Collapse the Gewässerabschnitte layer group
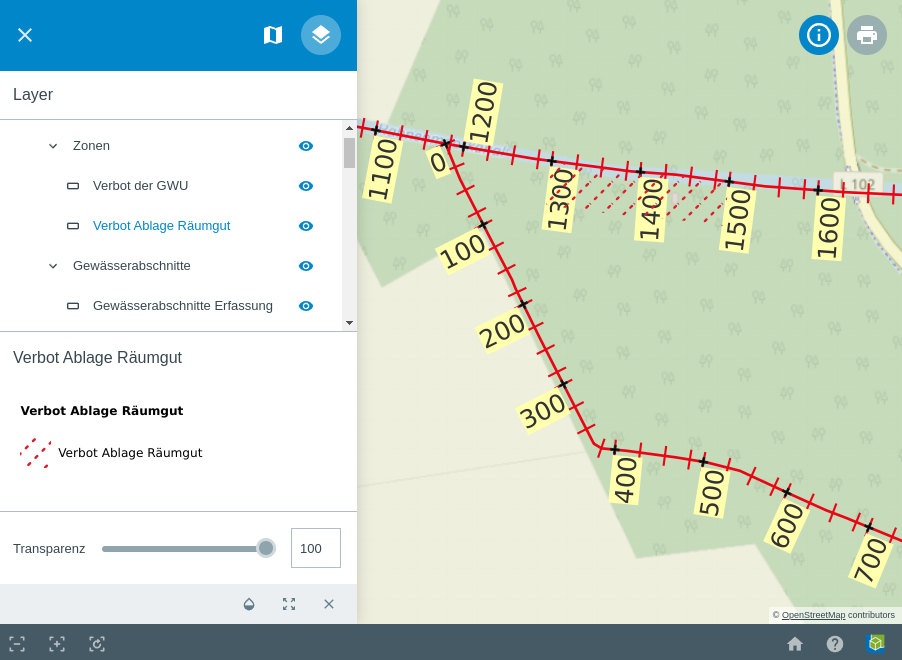Image resolution: width=902 pixels, height=660 pixels. tap(53, 266)
